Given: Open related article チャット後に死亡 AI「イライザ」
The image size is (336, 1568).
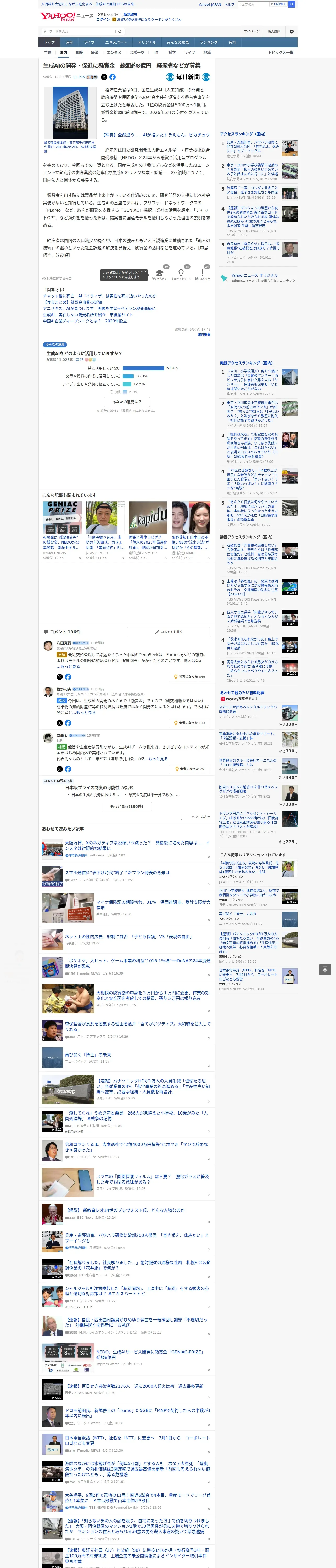Looking at the screenshot, I should pyautogui.click(x=99, y=296).
